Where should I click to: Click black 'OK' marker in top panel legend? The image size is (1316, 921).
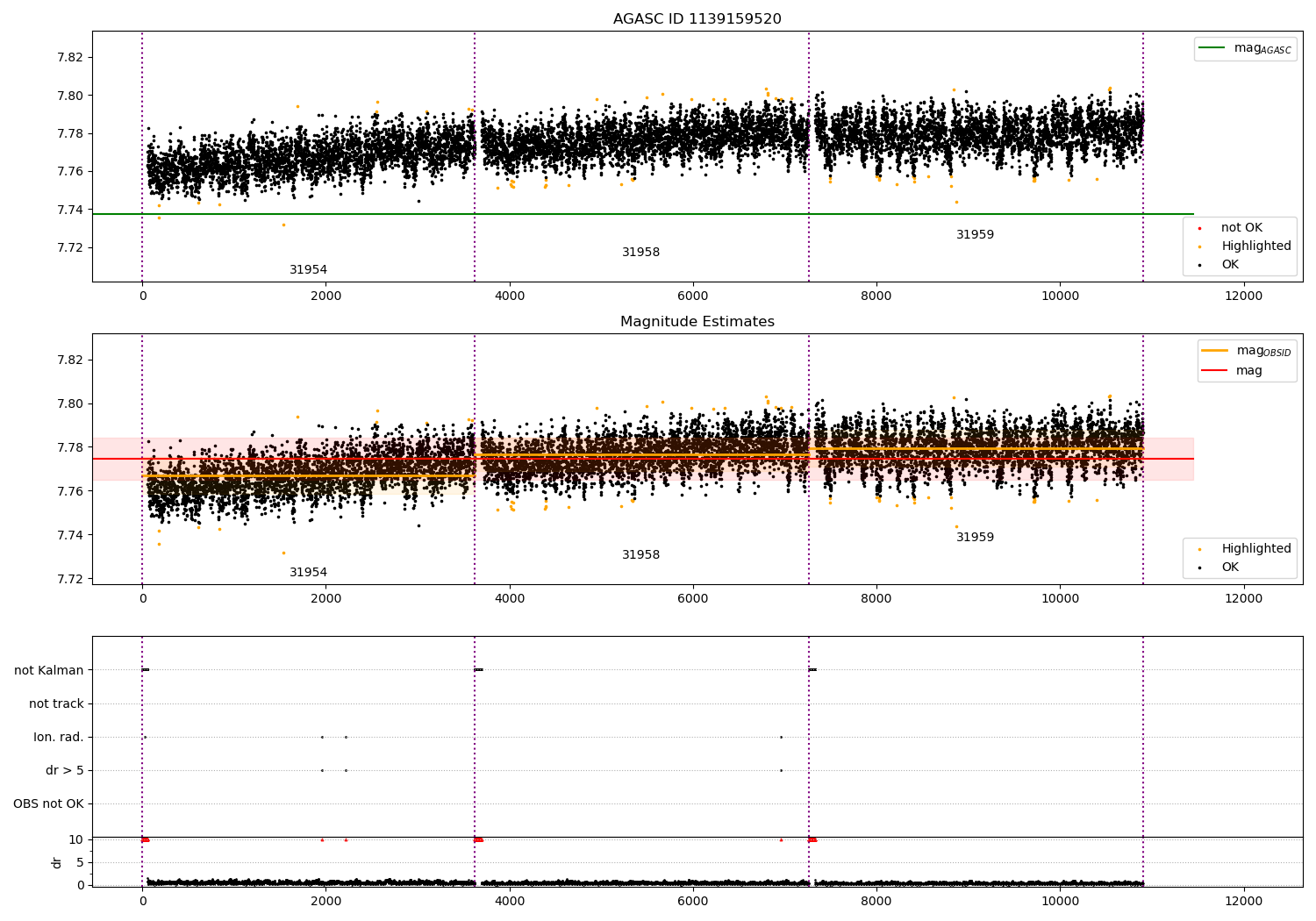[1199, 265]
